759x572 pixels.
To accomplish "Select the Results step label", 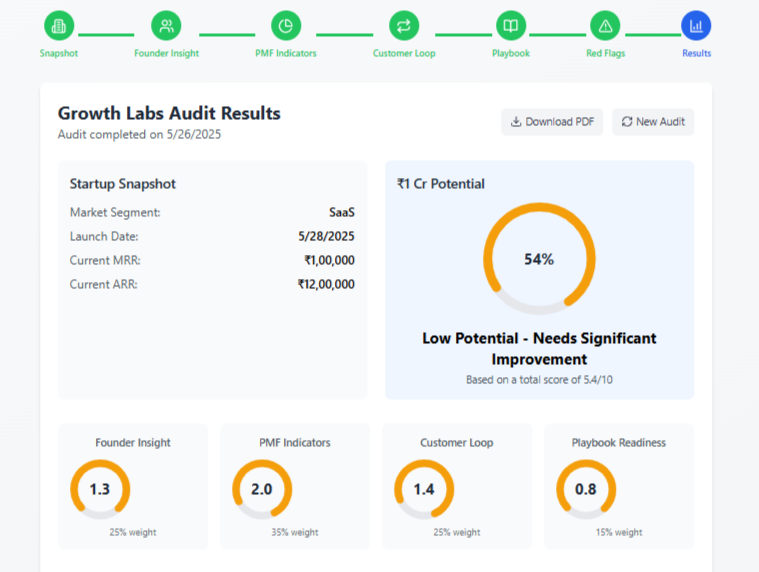I will pos(697,53).
